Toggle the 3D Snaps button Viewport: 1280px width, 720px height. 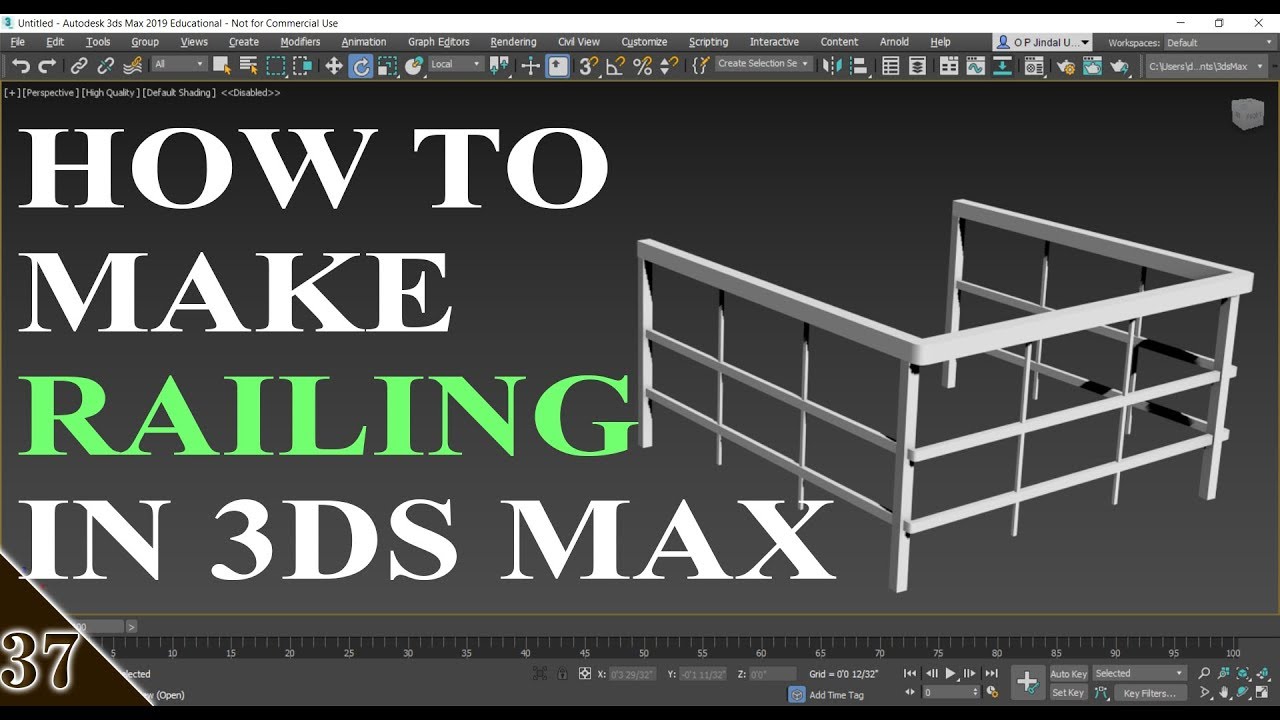point(589,66)
